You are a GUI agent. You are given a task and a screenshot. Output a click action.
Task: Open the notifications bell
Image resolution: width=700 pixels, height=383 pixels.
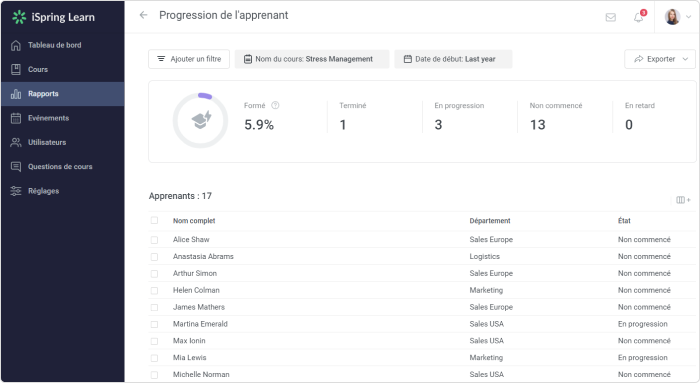click(639, 17)
